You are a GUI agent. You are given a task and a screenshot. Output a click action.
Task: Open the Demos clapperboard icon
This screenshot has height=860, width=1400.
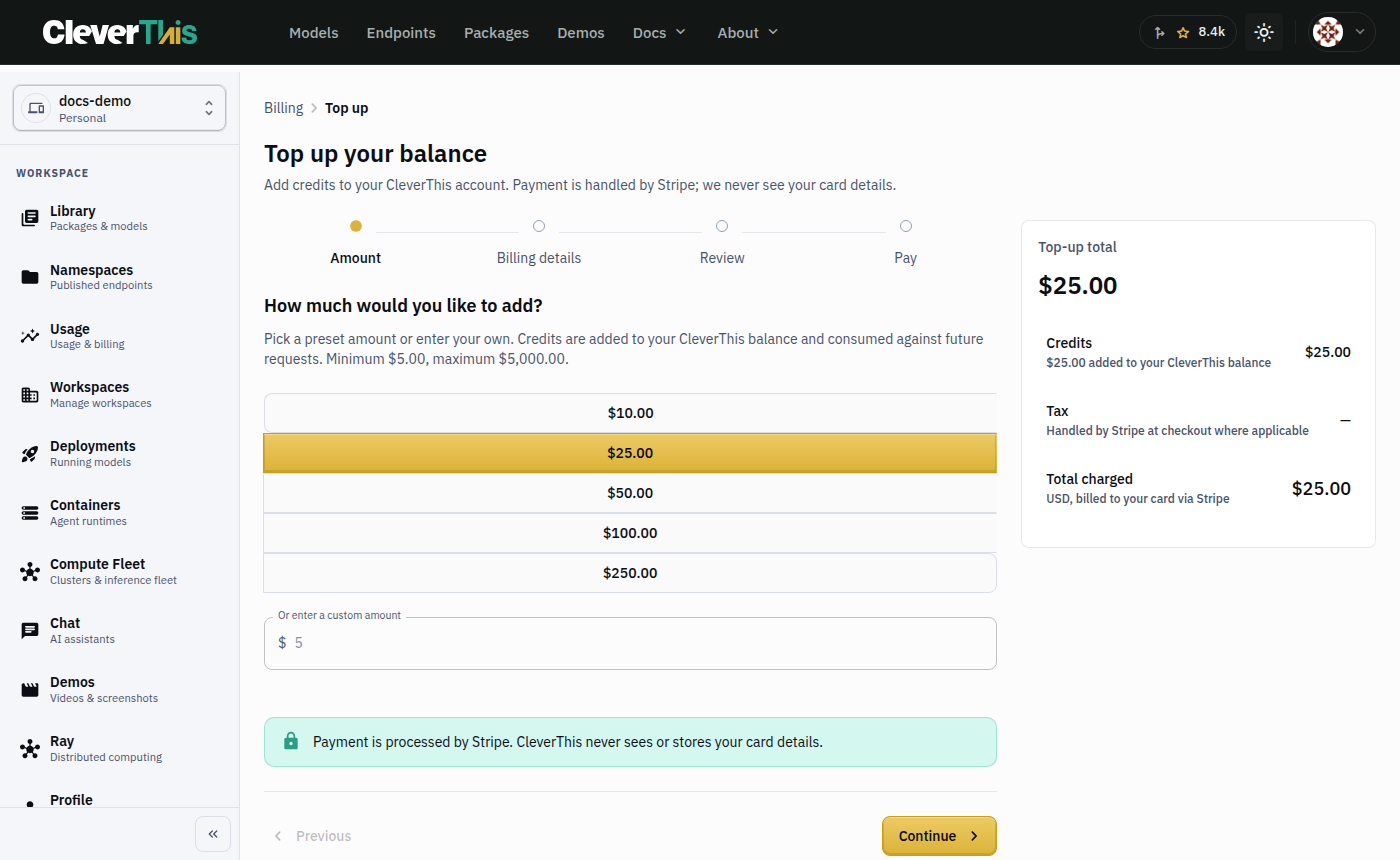click(30, 690)
